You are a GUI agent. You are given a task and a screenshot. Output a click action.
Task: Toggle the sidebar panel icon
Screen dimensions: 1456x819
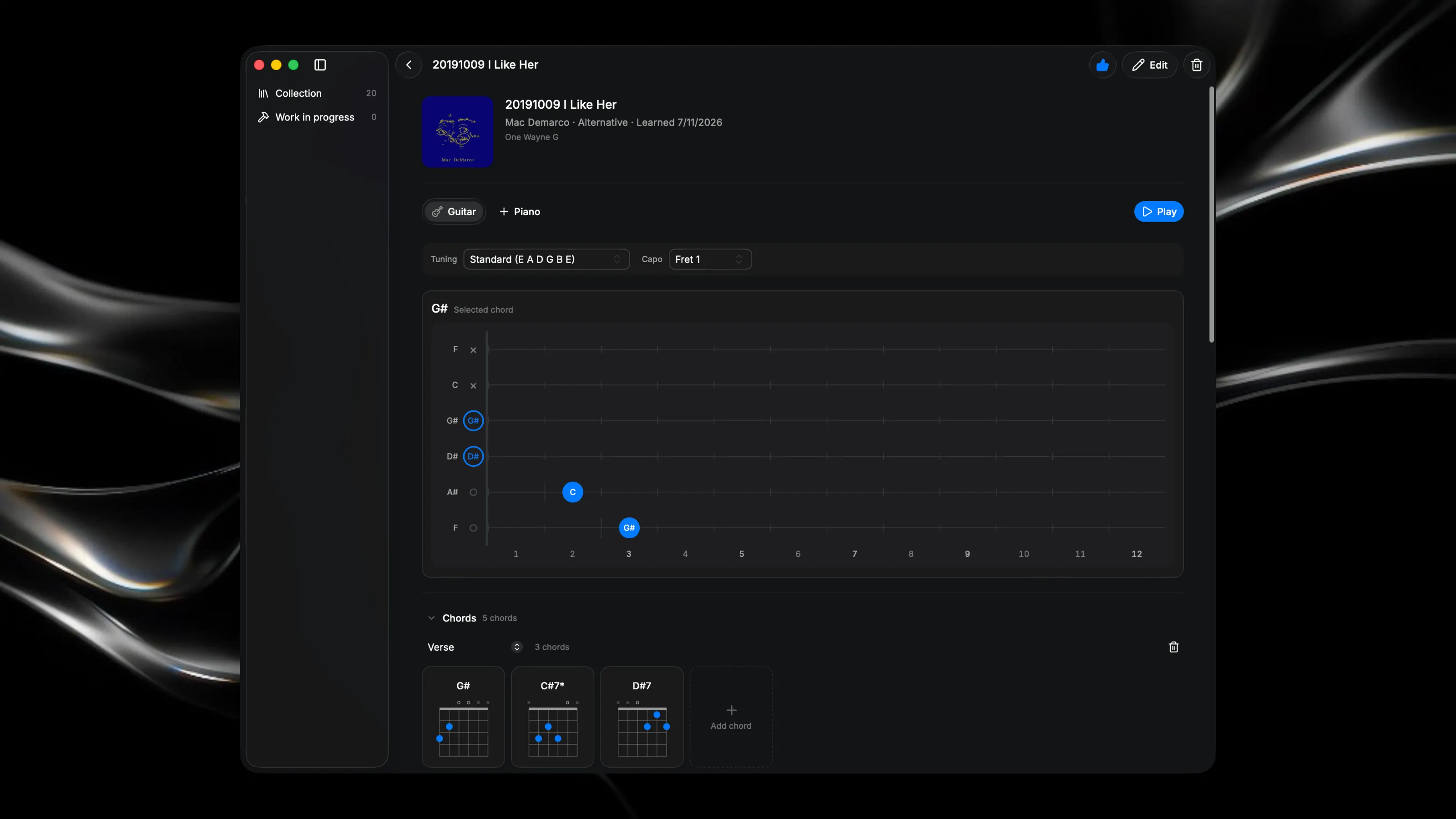[320, 65]
